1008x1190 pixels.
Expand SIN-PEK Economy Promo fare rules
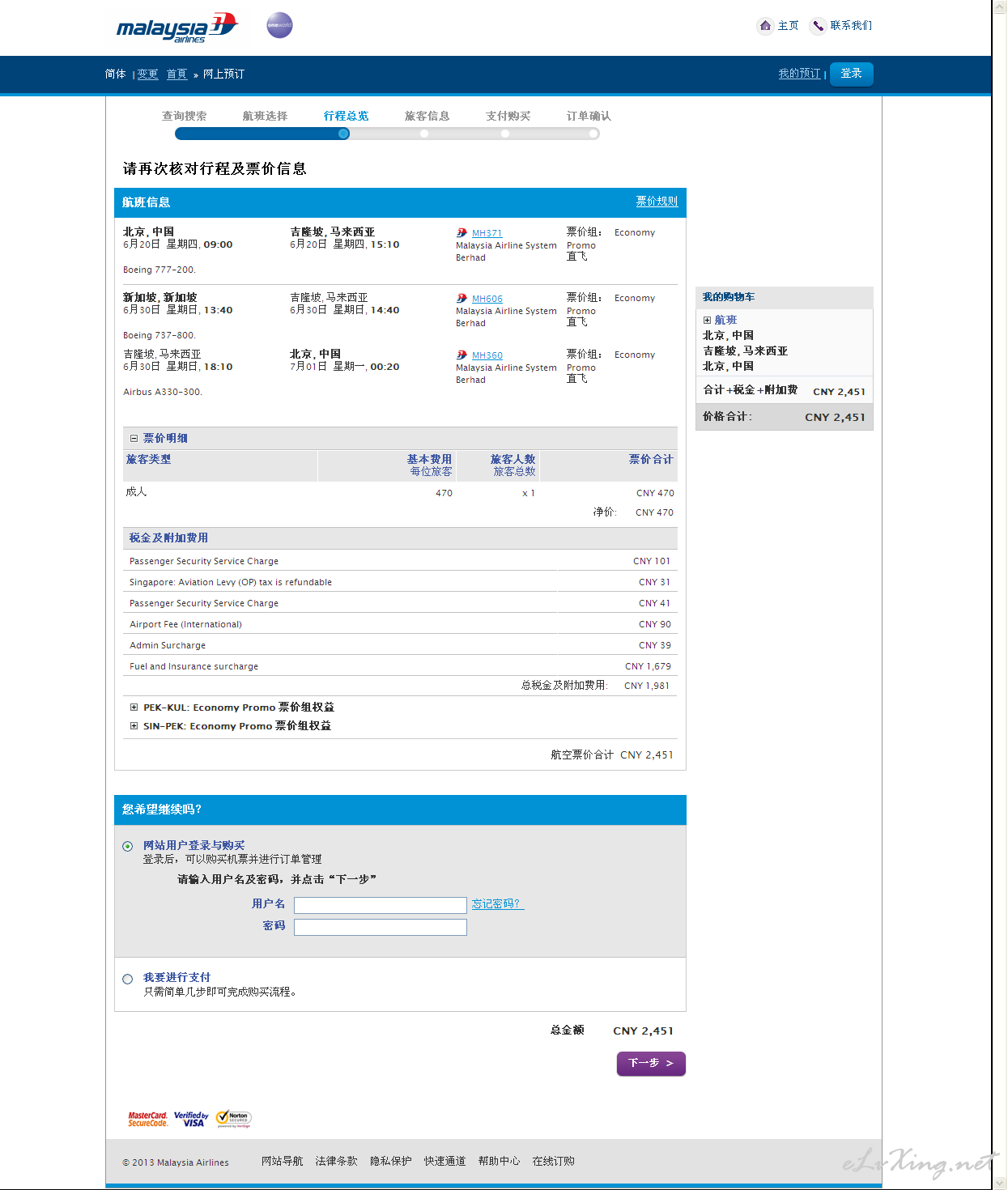coord(134,726)
